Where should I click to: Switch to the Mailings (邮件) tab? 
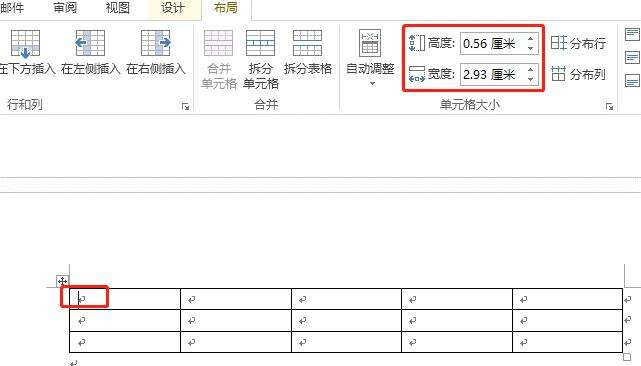pos(11,8)
